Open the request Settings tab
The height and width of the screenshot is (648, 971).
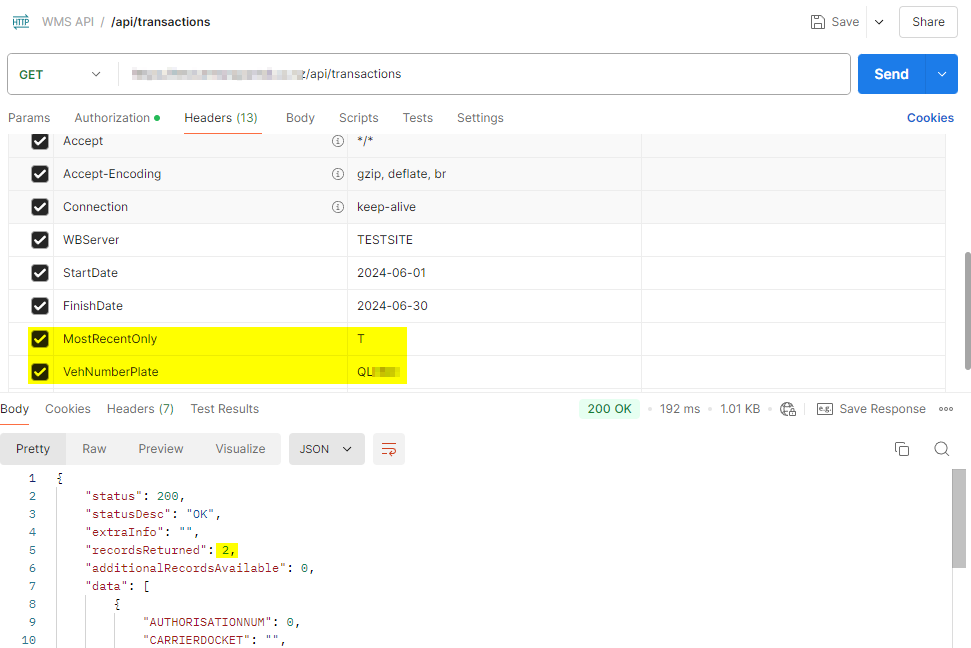pos(480,118)
